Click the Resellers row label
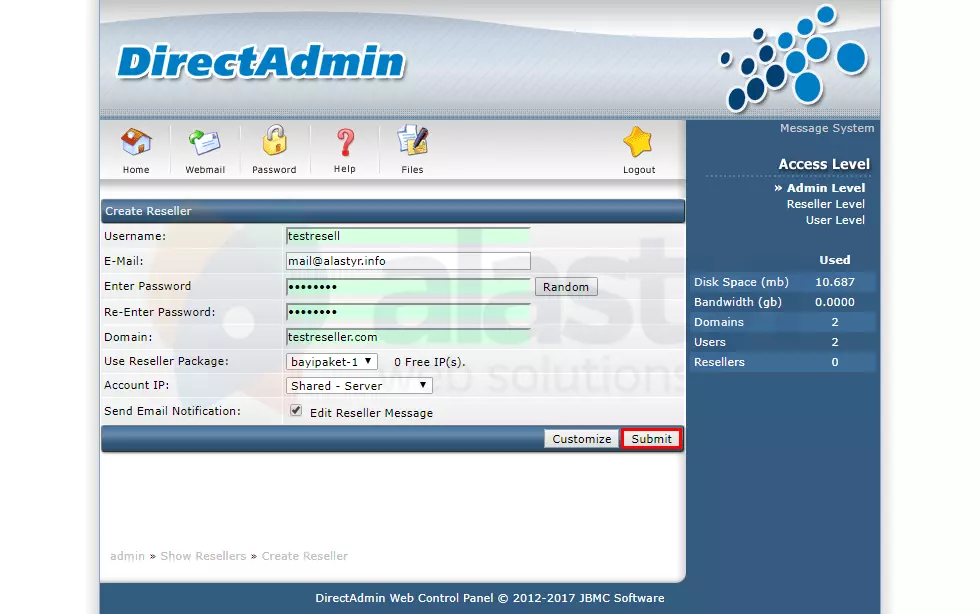The width and height of the screenshot is (980, 614). tap(719, 363)
